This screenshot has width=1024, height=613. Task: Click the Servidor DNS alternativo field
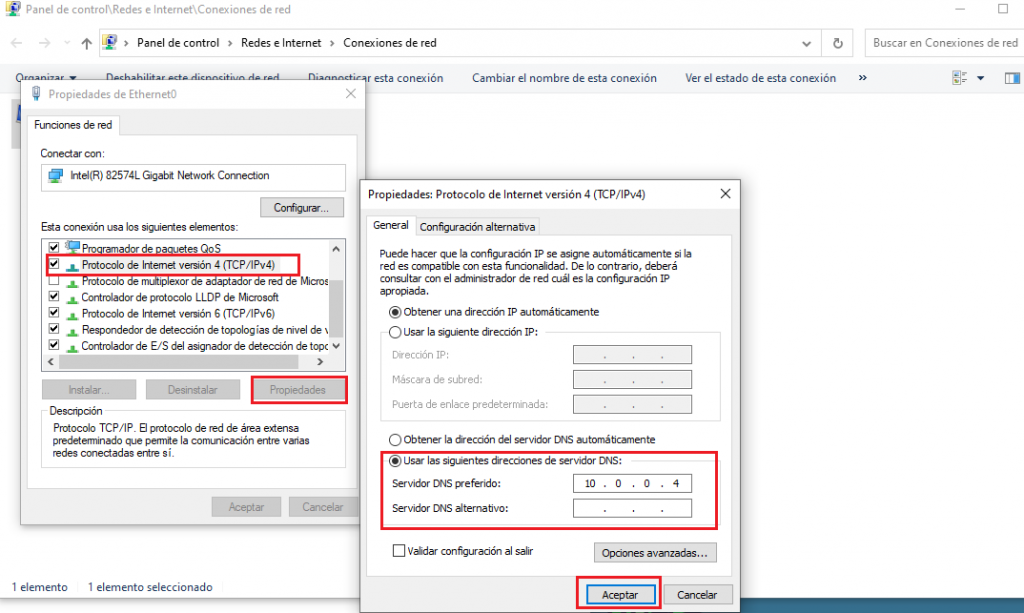pos(632,509)
